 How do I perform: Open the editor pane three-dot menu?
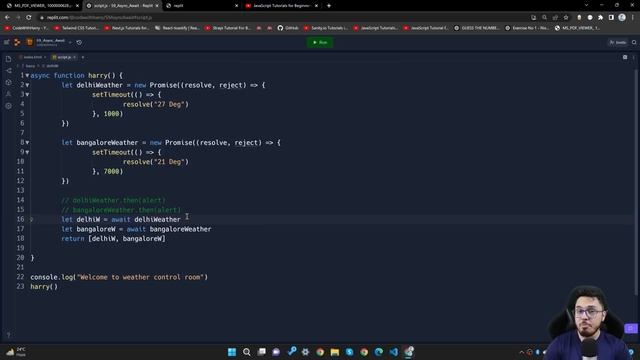(x=633, y=58)
